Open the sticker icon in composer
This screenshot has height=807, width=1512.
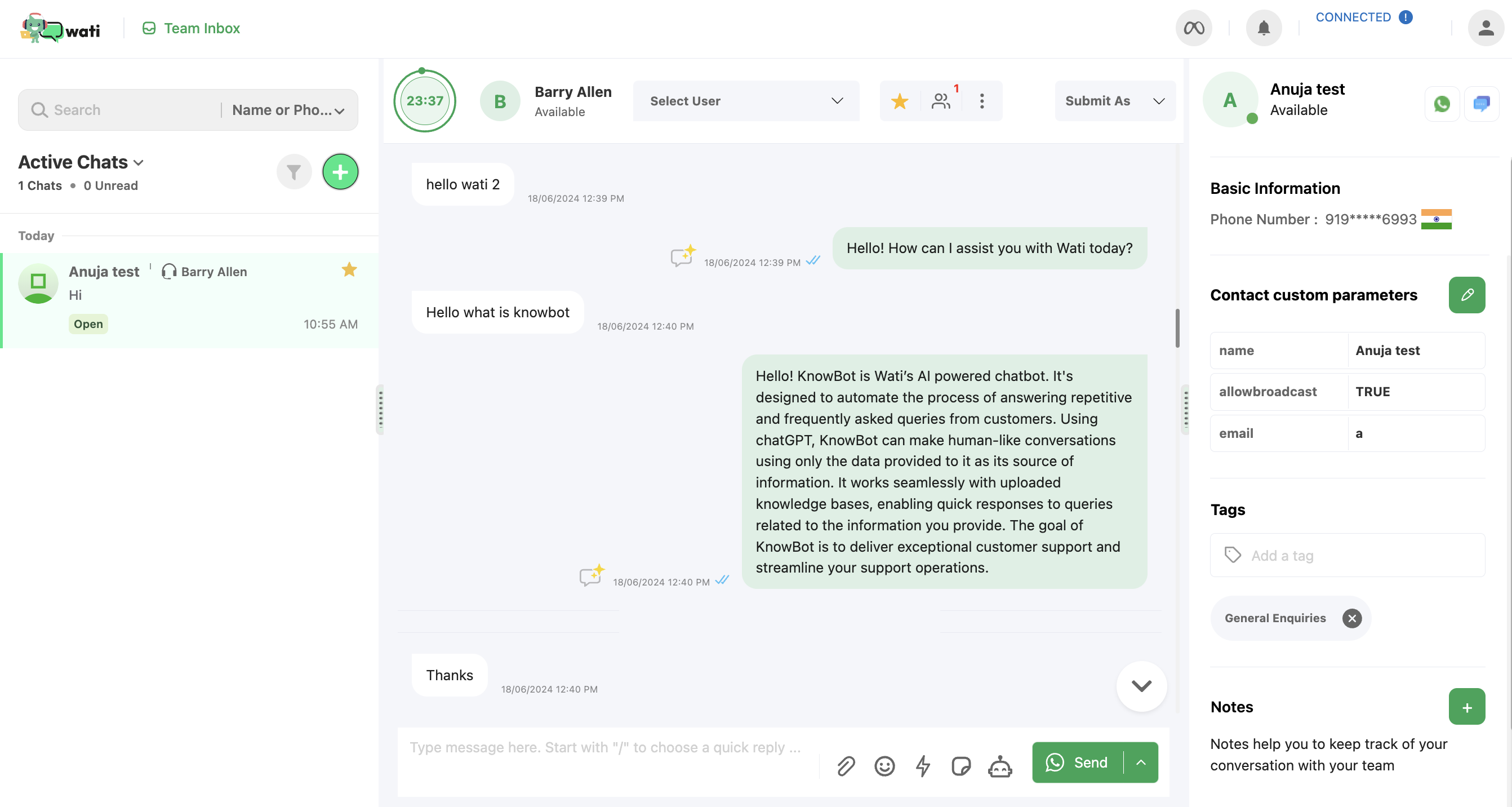[961, 766]
